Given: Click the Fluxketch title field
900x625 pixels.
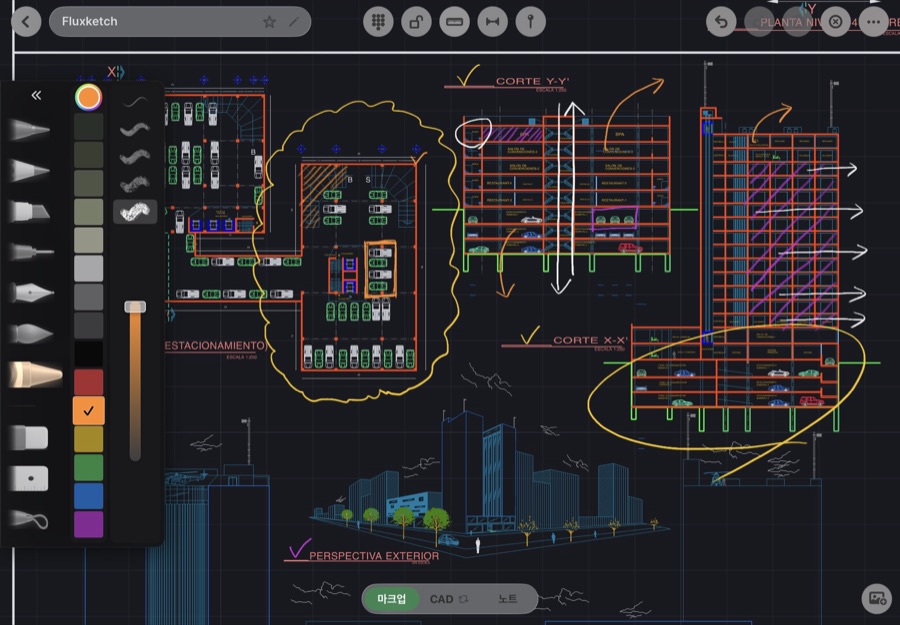Looking at the screenshot, I should point(180,22).
